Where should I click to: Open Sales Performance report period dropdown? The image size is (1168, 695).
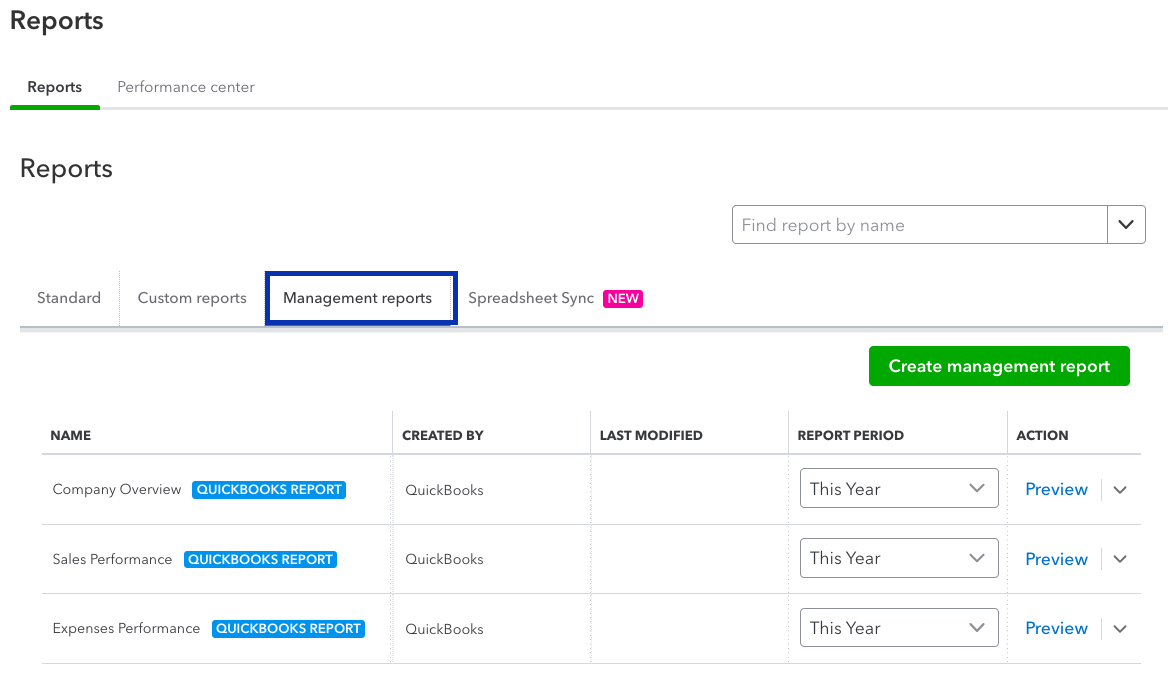[x=899, y=558]
